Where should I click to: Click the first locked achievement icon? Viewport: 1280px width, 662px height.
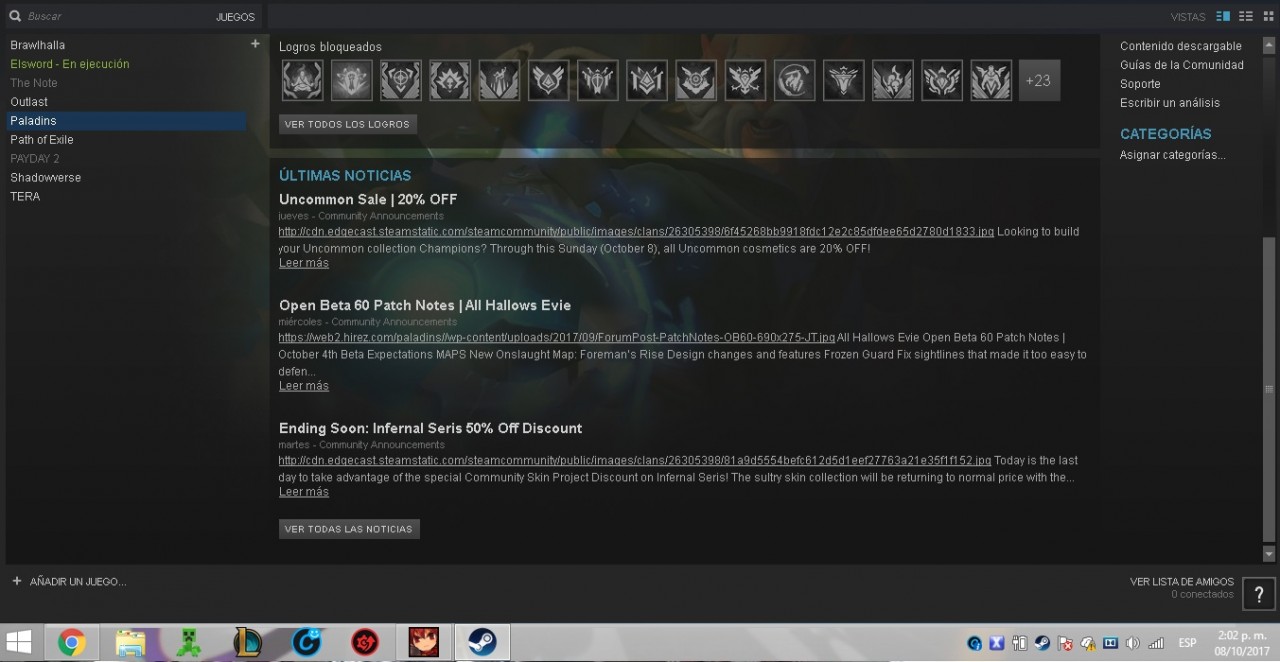click(x=302, y=80)
